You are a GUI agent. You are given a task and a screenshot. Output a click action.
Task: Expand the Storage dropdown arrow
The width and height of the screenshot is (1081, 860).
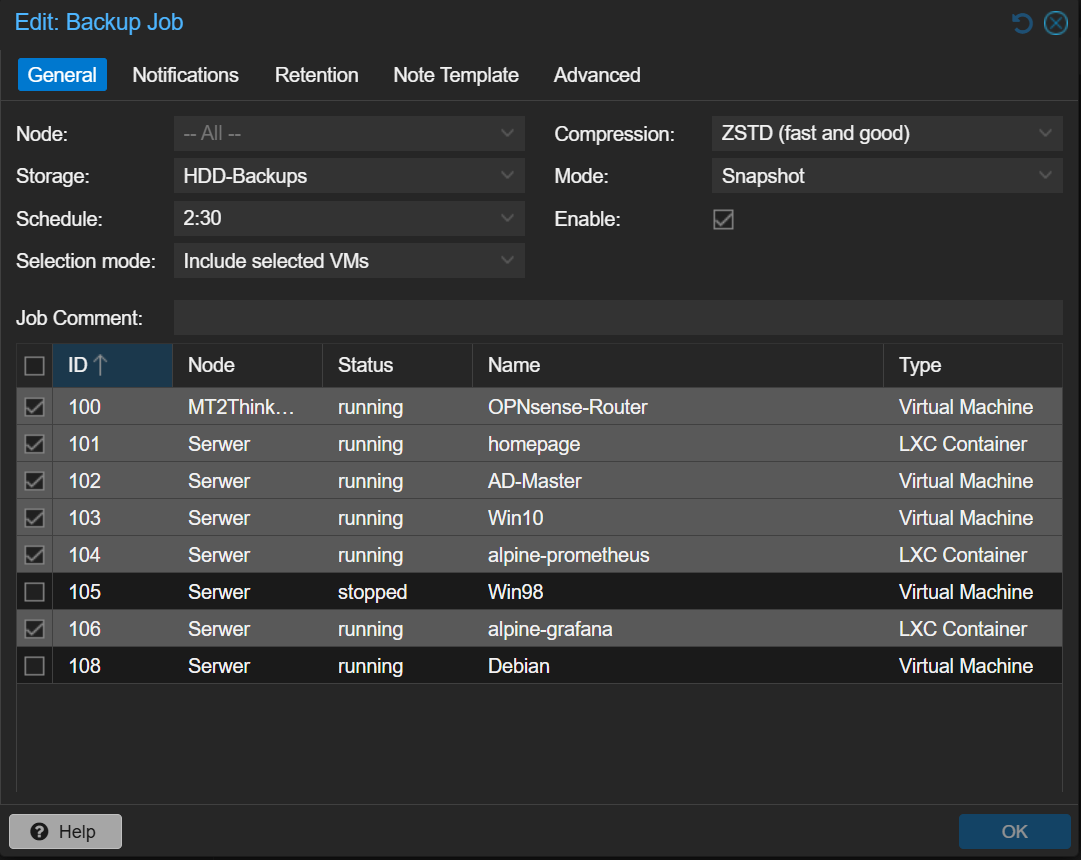[507, 176]
